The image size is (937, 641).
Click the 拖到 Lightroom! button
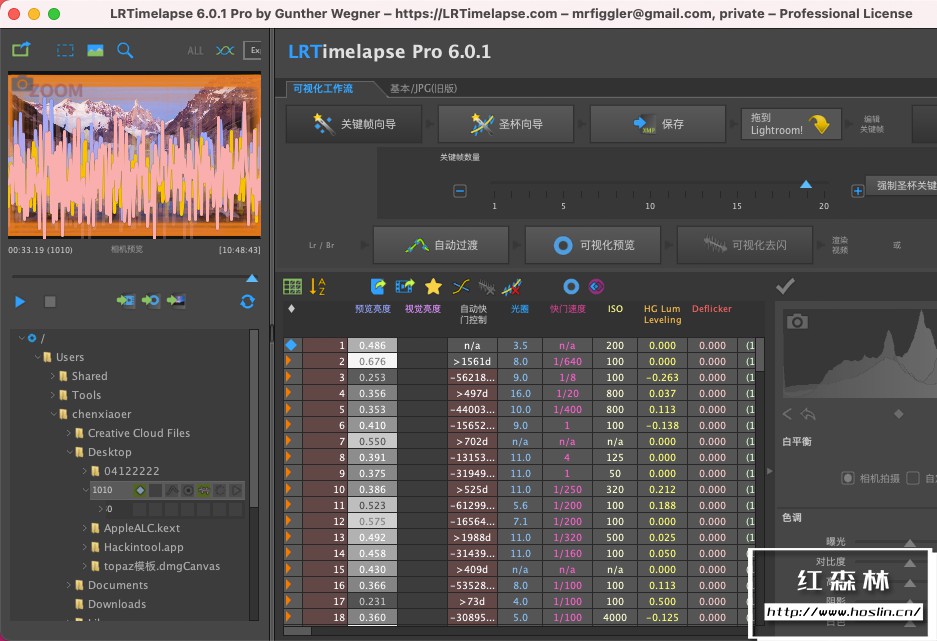(791, 124)
